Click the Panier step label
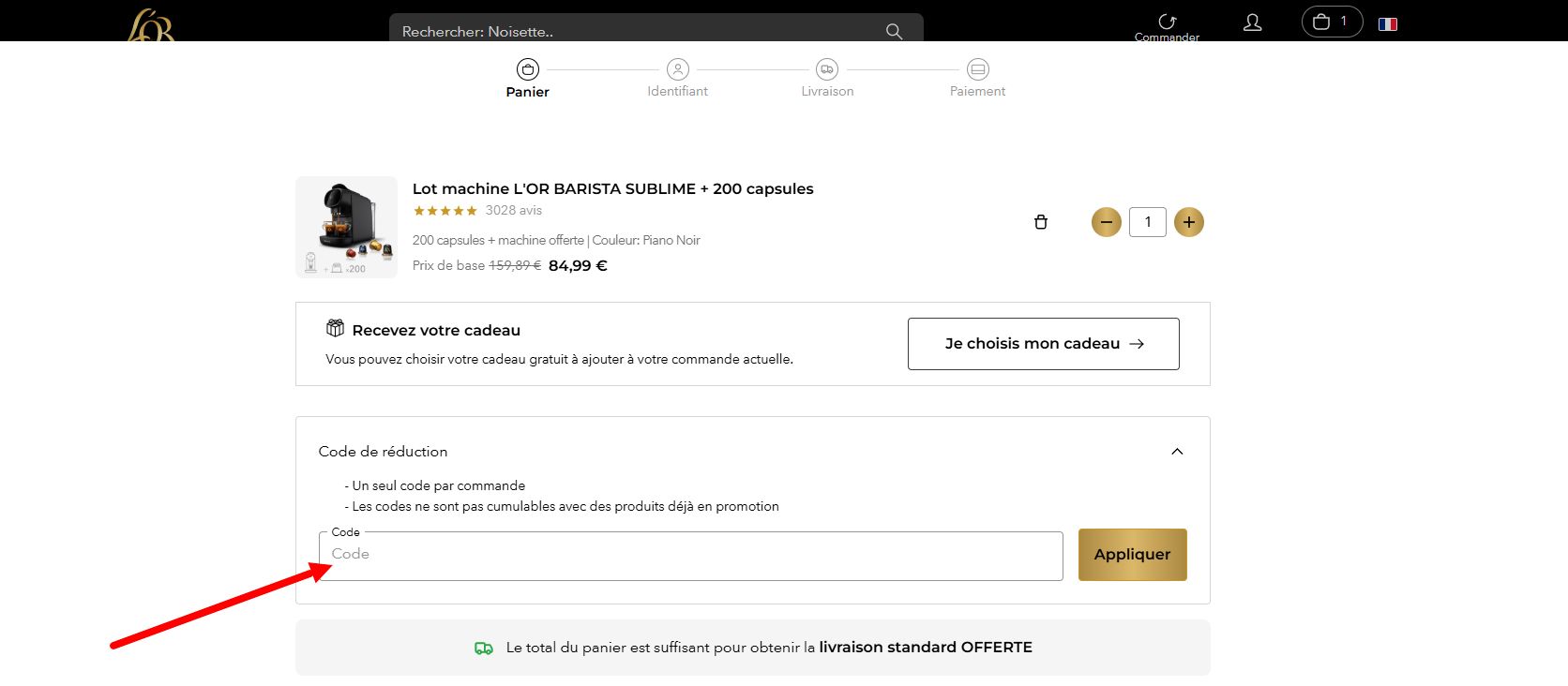1568x686 pixels. [528, 92]
